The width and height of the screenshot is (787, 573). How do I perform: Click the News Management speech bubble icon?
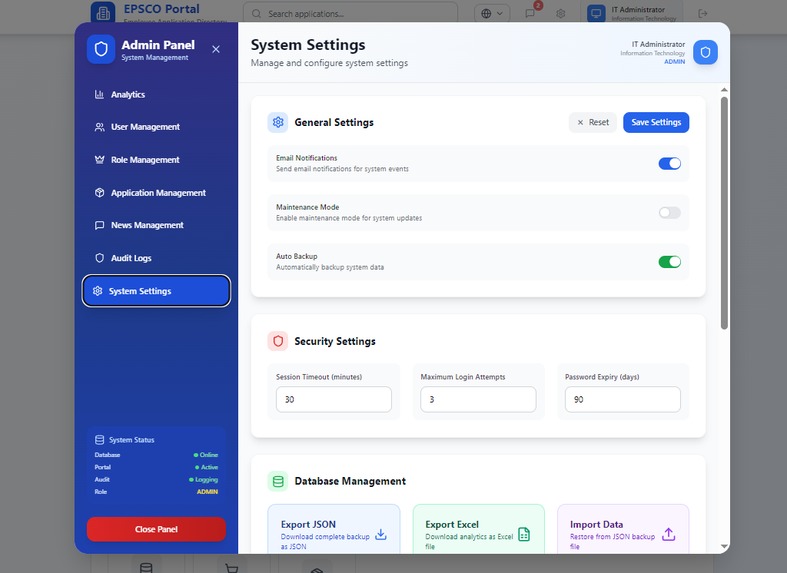tap(99, 225)
